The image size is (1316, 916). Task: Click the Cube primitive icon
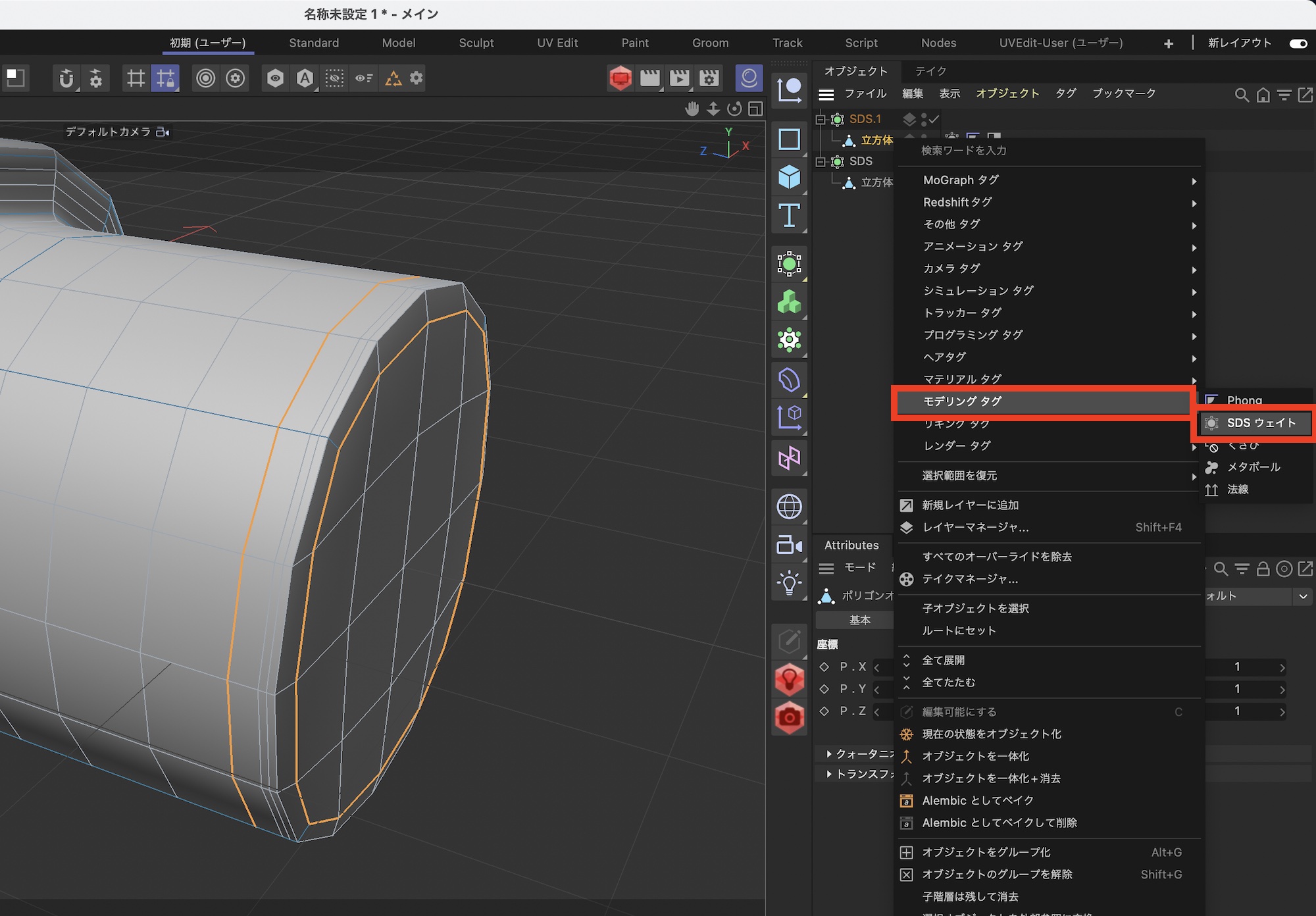(x=789, y=177)
